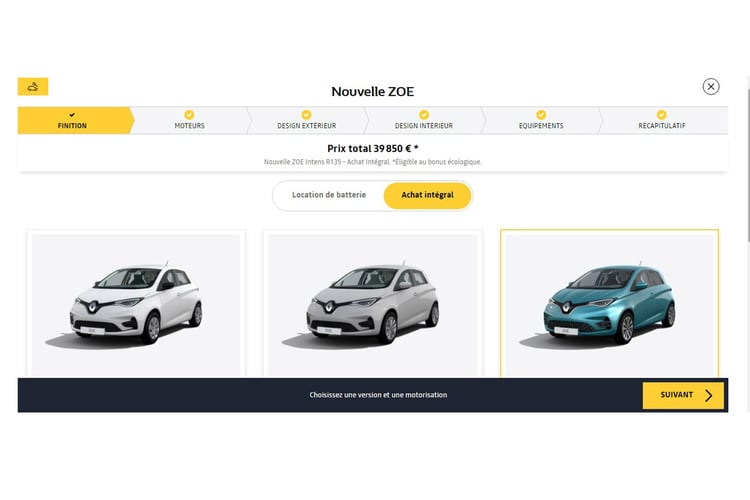The height and width of the screenshot is (500, 750).
Task: Click the checkmark above Récapitulatif
Action: coord(662,114)
